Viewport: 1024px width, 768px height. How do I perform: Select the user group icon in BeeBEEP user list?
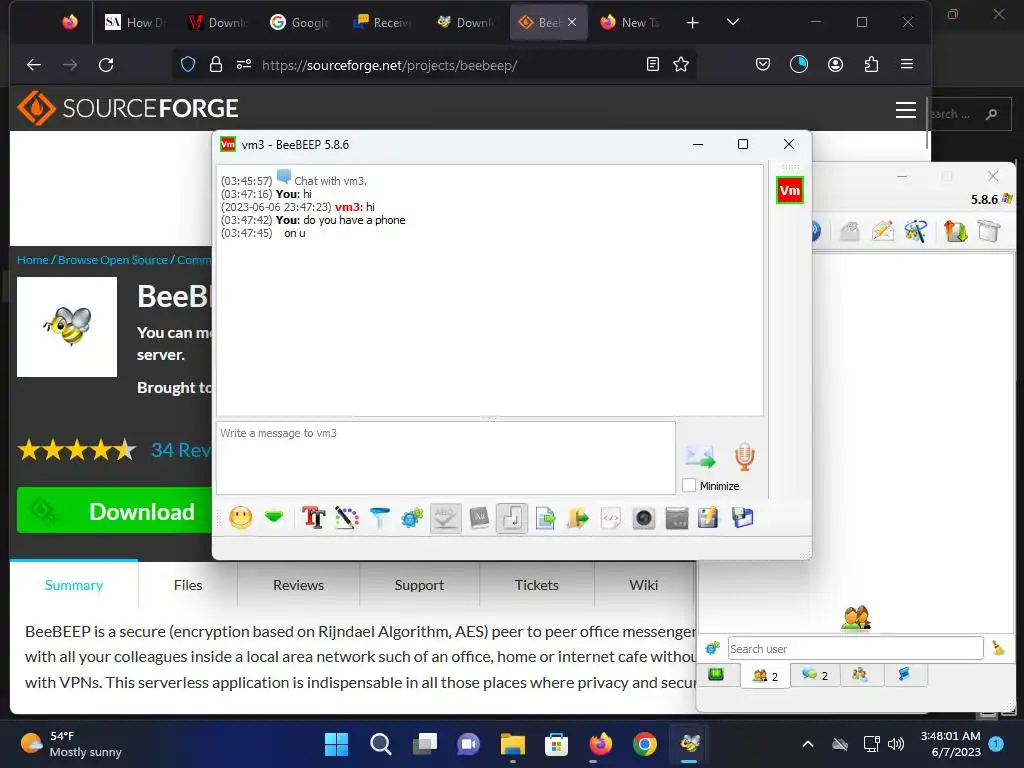pos(856,617)
